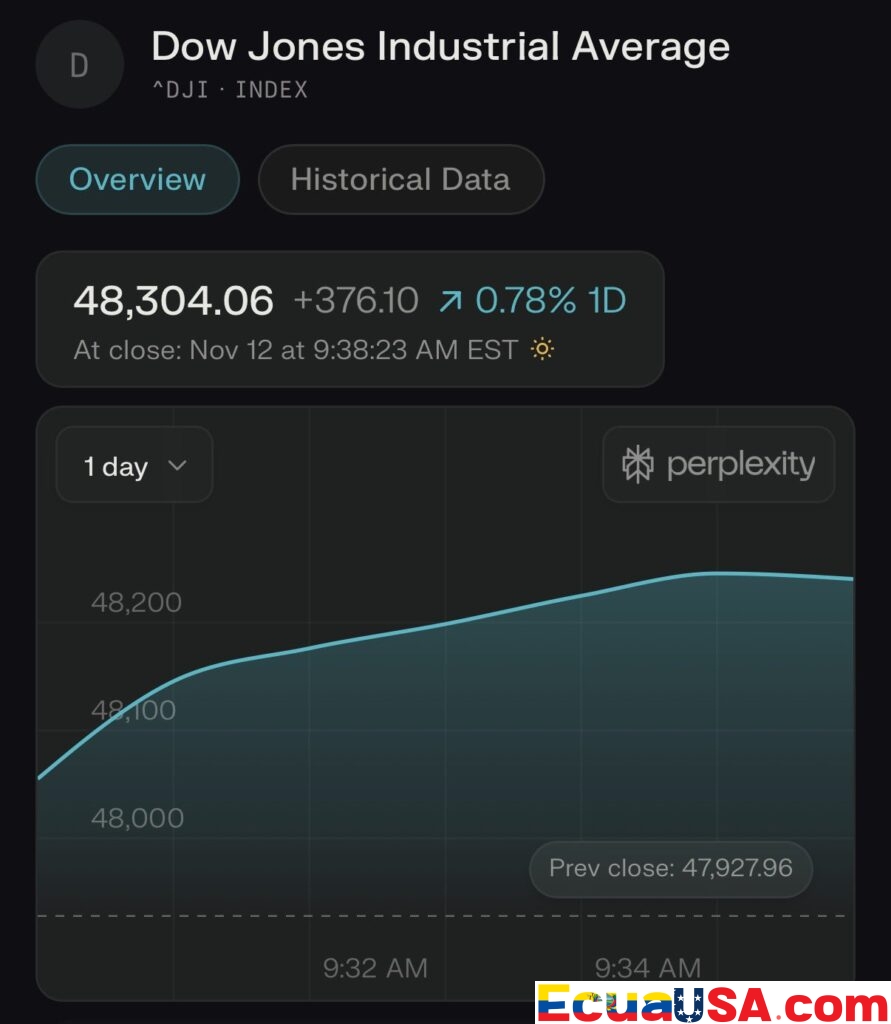The image size is (891, 1024).
Task: Click the ^DJI · INDEX ticker label
Action: pos(229,90)
